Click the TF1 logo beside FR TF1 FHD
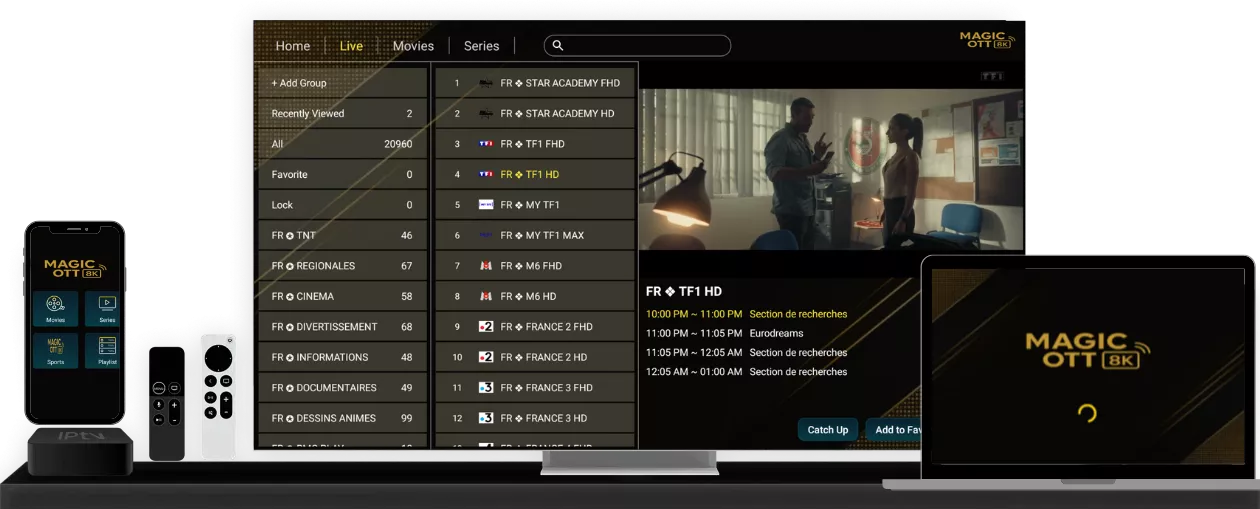Image resolution: width=1260 pixels, height=509 pixels. (x=486, y=144)
